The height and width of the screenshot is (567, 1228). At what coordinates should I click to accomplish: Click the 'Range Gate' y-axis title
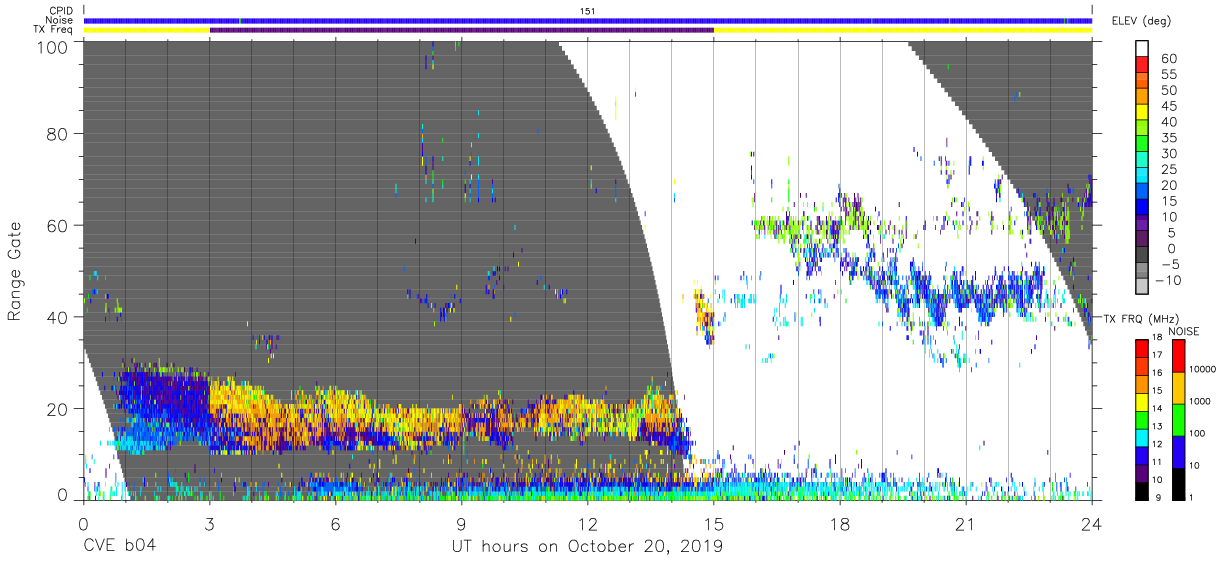click(15, 271)
